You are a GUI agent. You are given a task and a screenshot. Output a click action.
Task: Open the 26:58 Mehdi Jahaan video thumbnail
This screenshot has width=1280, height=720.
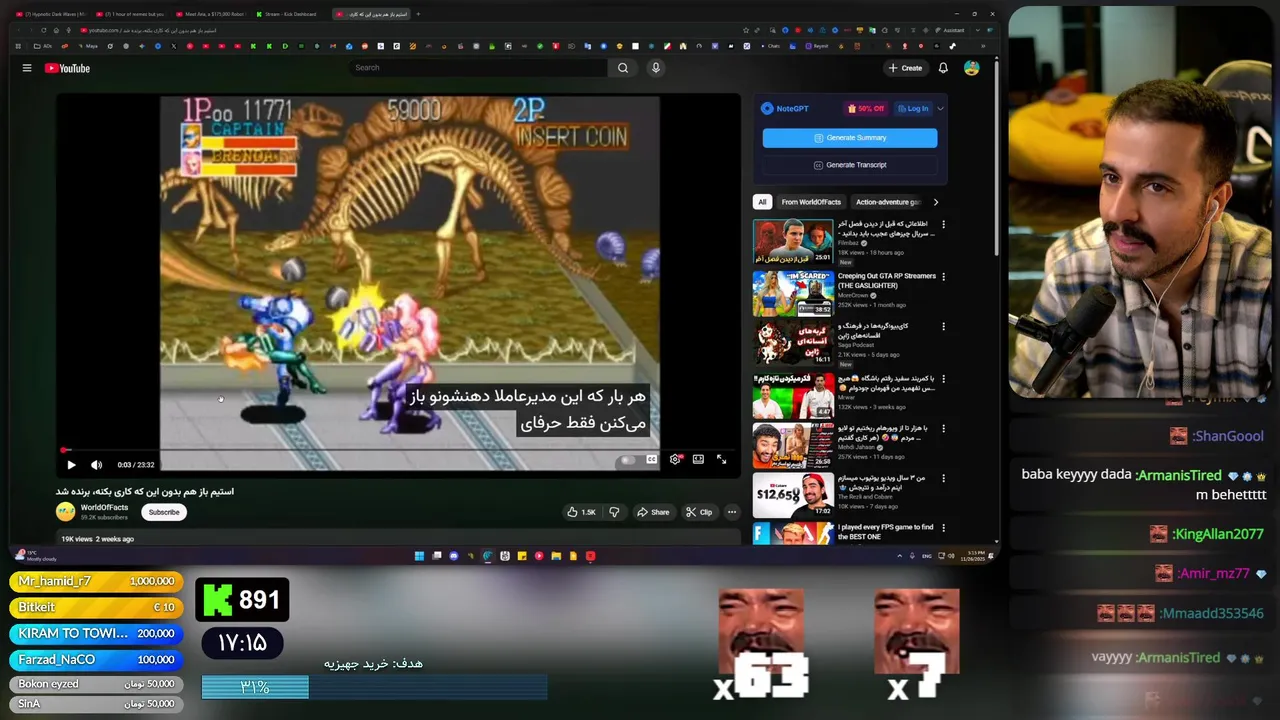point(793,446)
